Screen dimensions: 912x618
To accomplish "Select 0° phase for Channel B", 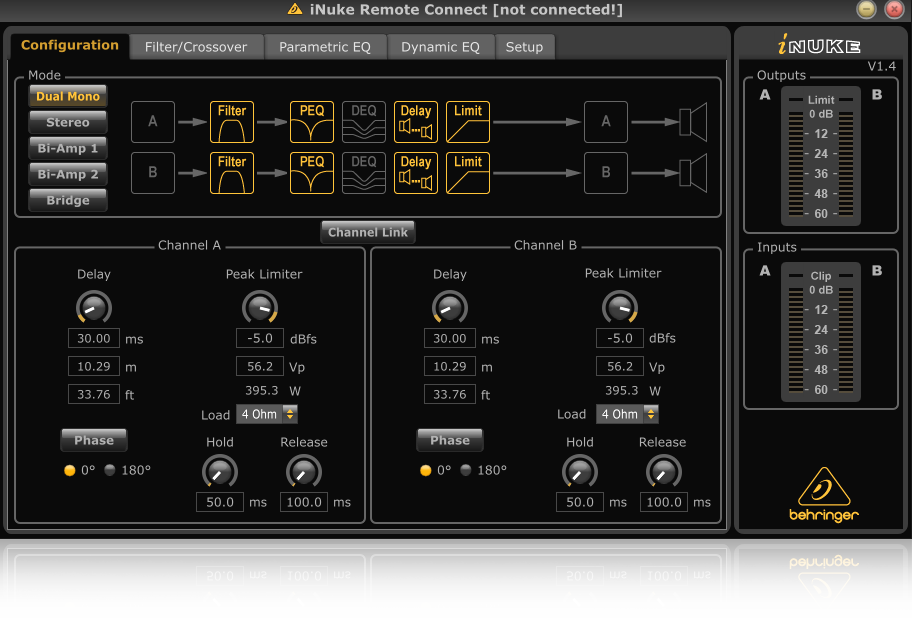I will pyautogui.click(x=426, y=470).
